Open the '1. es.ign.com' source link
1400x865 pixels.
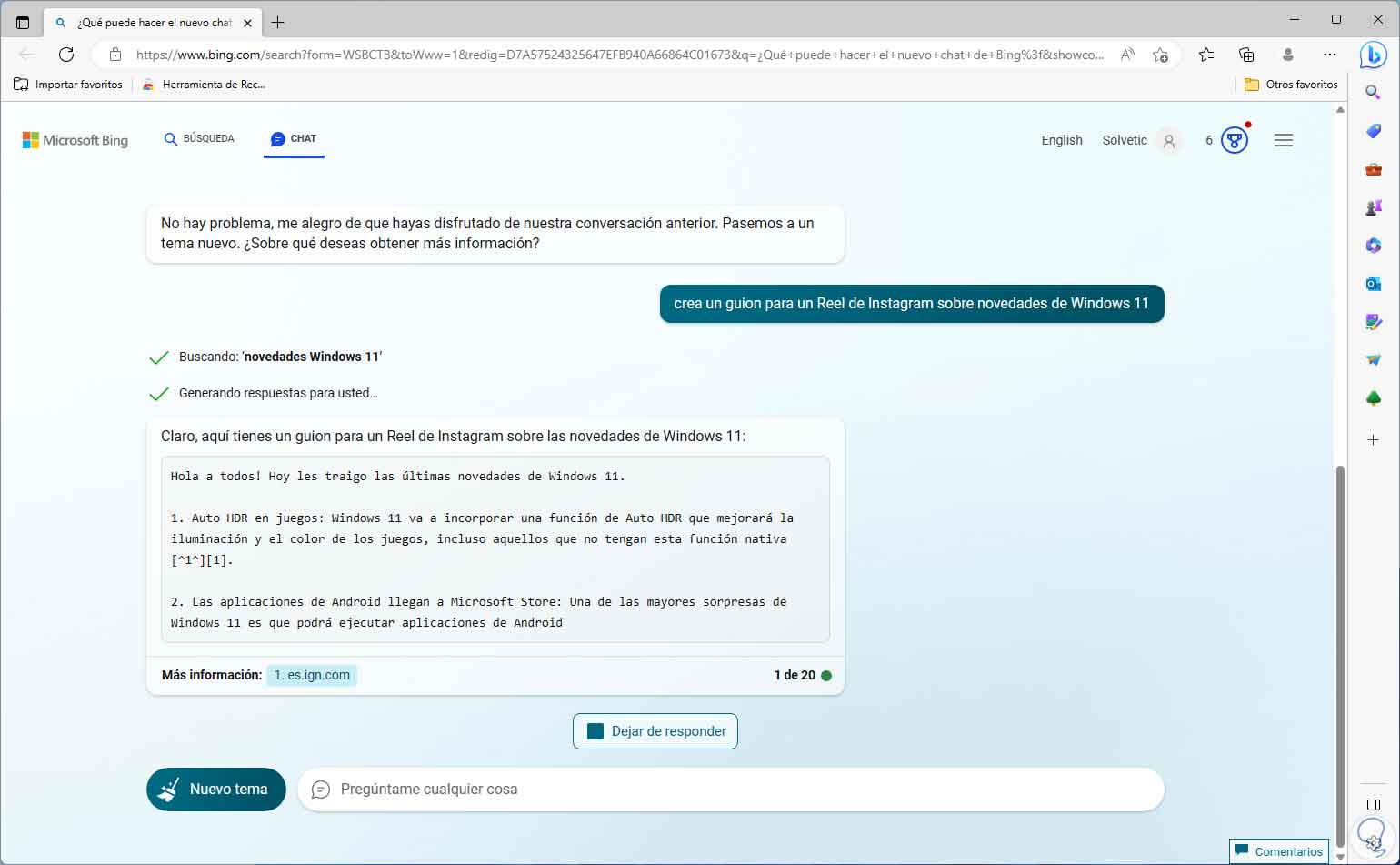(x=312, y=675)
